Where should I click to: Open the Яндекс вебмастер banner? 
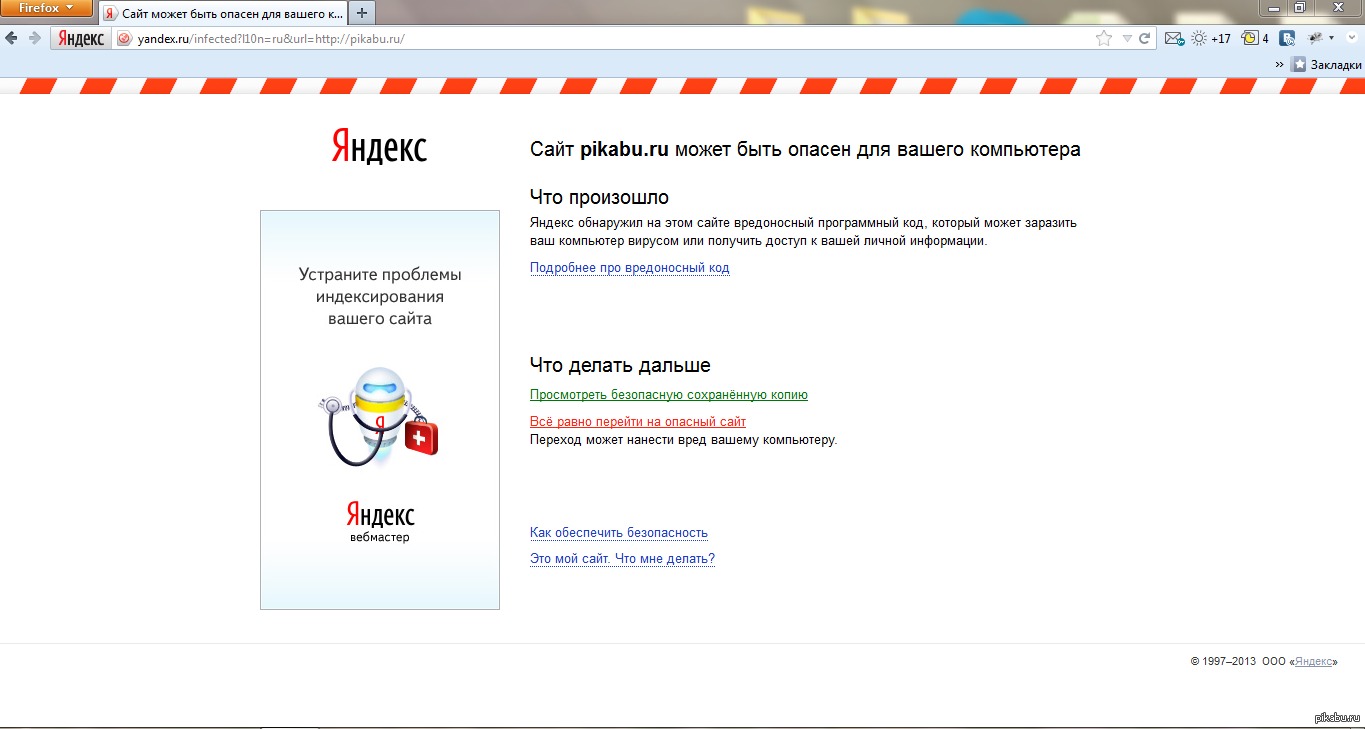point(380,410)
